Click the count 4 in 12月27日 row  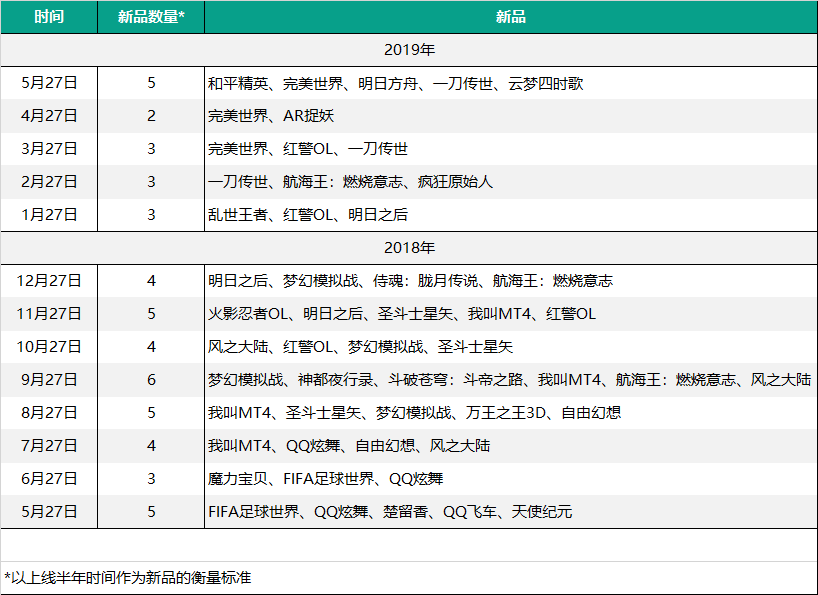point(151,281)
